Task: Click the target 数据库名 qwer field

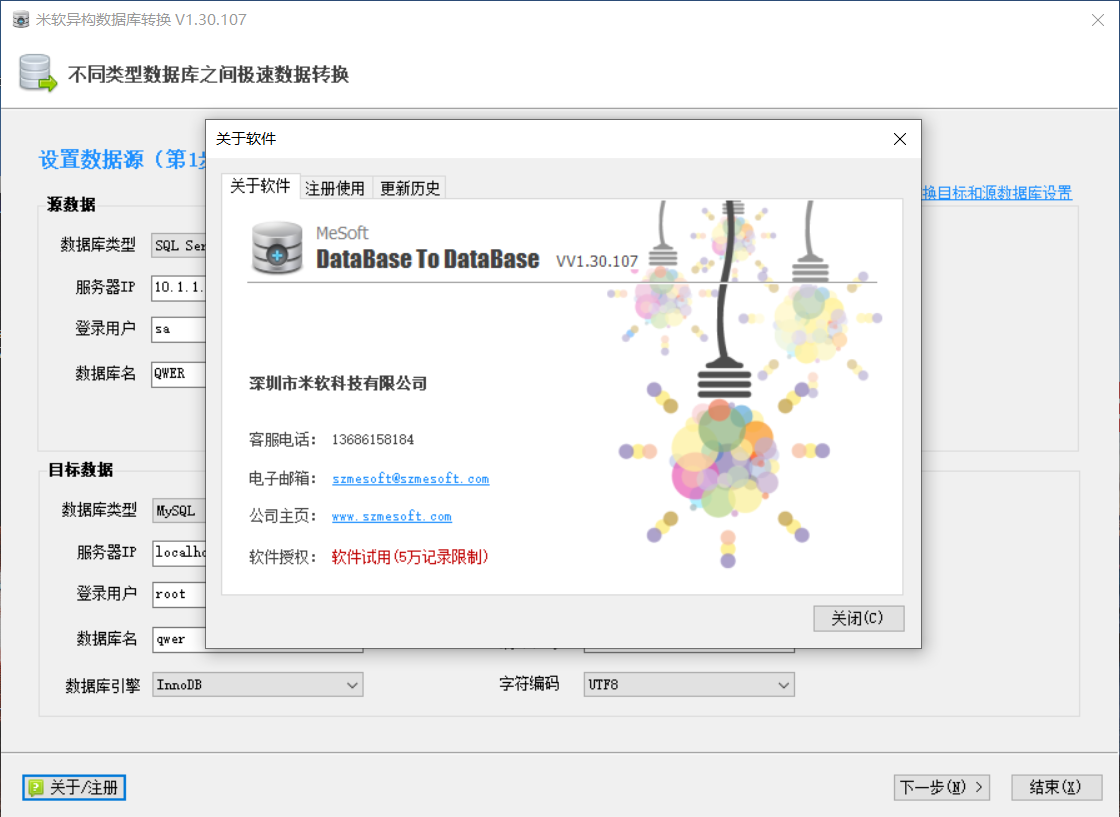Action: 179,639
